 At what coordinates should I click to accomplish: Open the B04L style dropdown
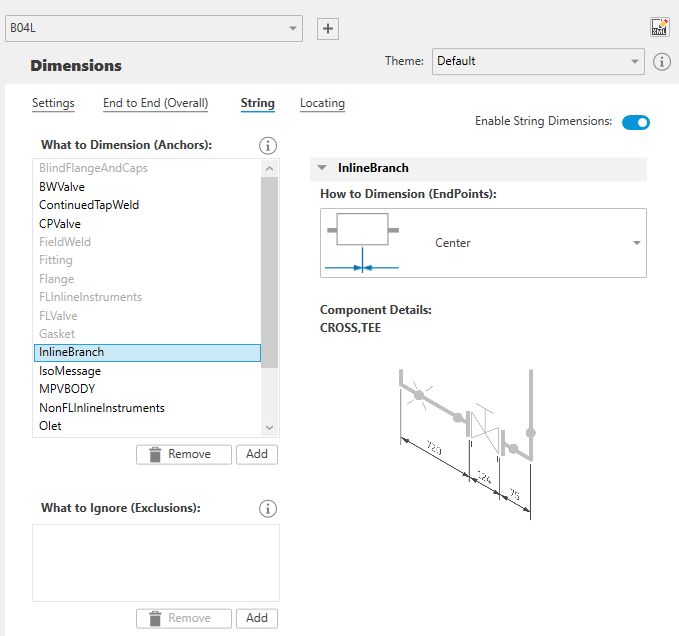(153, 29)
